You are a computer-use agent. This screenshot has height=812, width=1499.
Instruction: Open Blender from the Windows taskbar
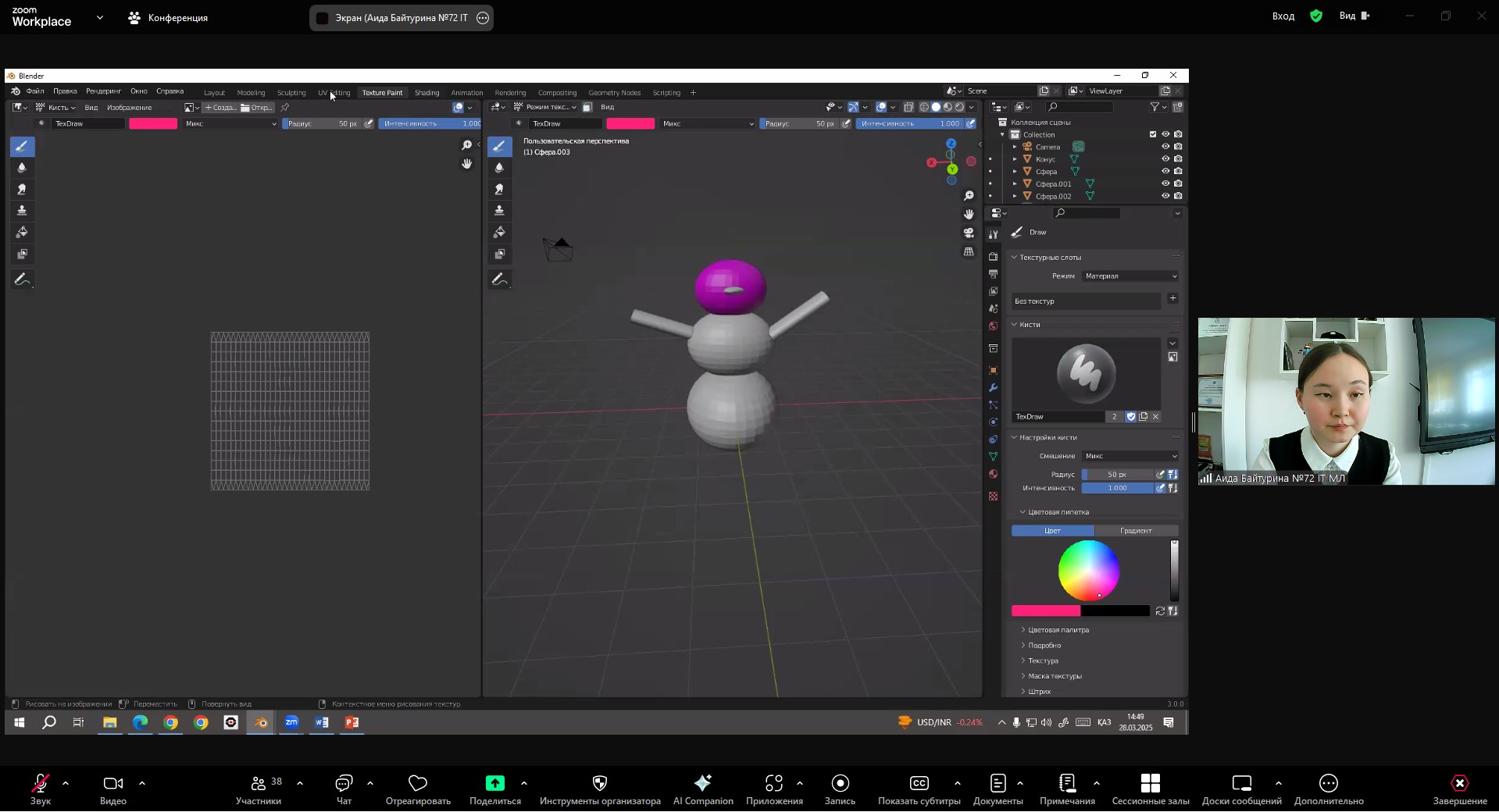tap(261, 723)
